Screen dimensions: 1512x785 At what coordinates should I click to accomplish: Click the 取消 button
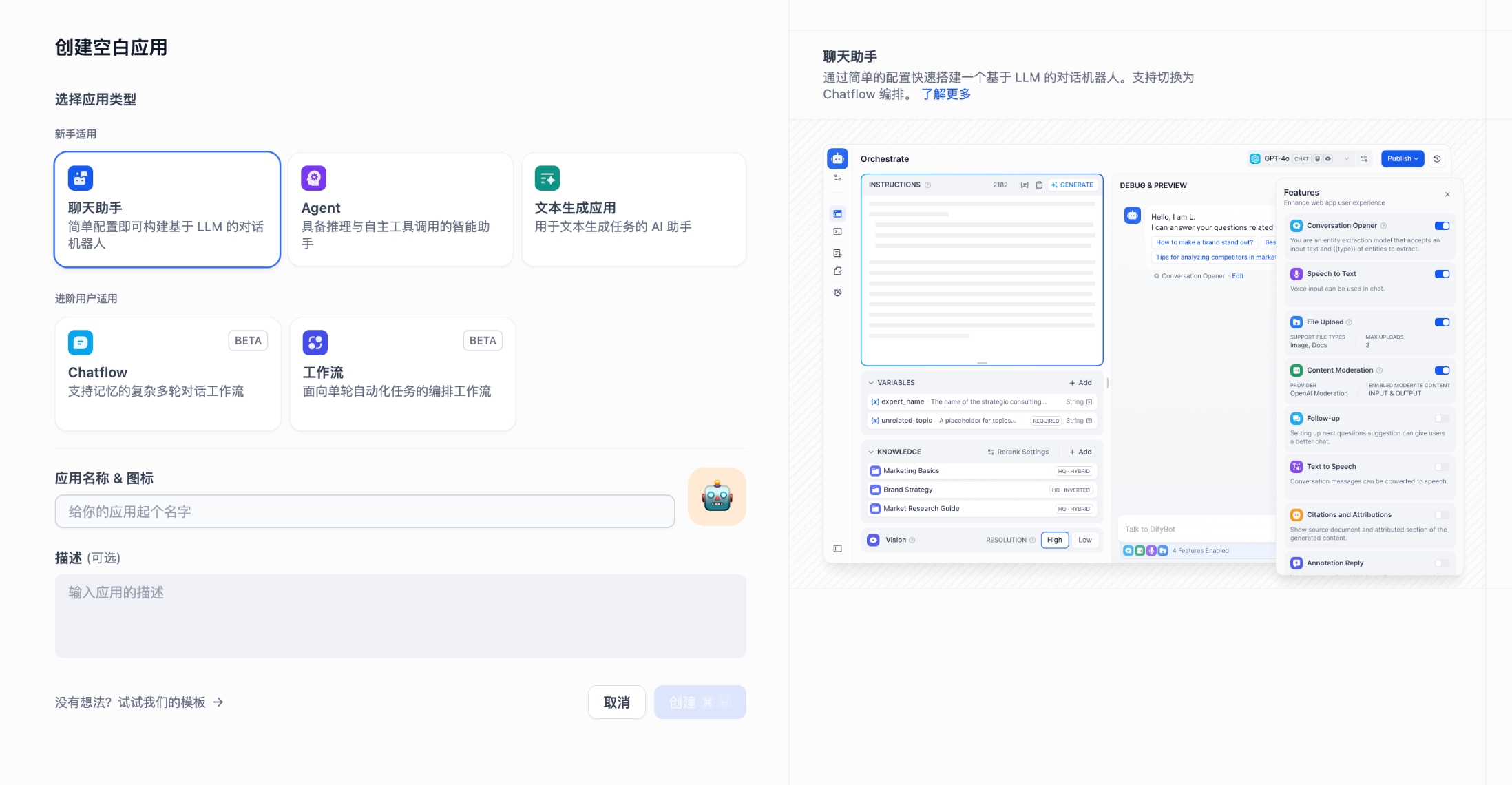coord(616,702)
